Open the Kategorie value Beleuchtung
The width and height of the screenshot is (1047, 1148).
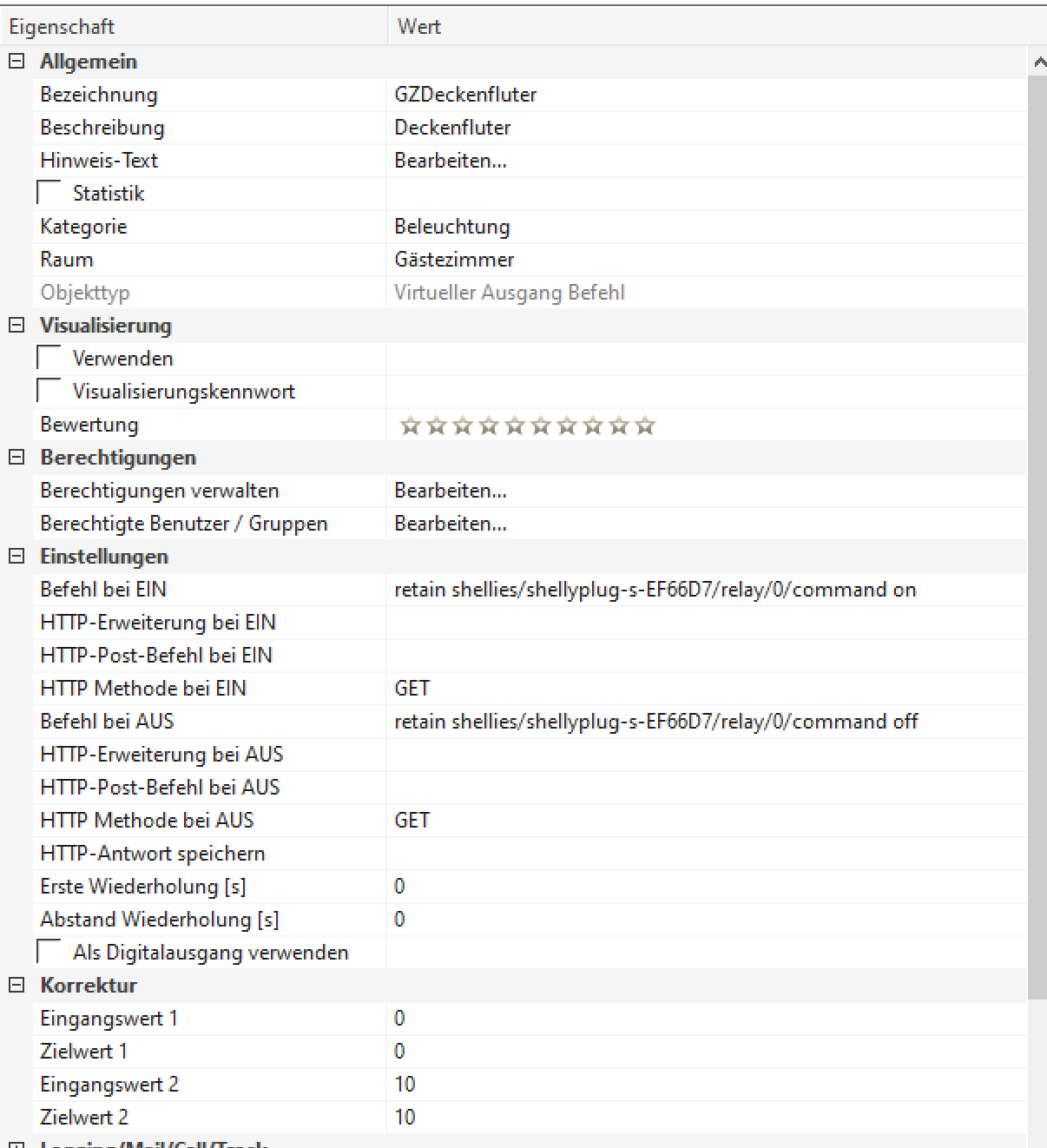click(452, 227)
